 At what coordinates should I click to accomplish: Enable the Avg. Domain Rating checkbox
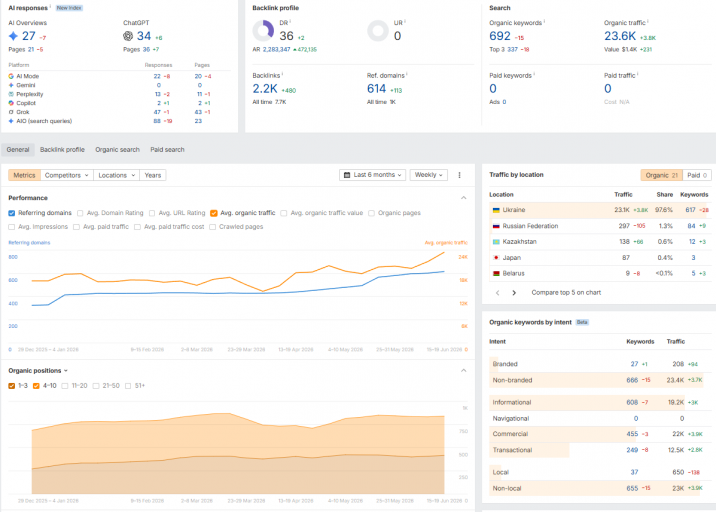pos(80,213)
